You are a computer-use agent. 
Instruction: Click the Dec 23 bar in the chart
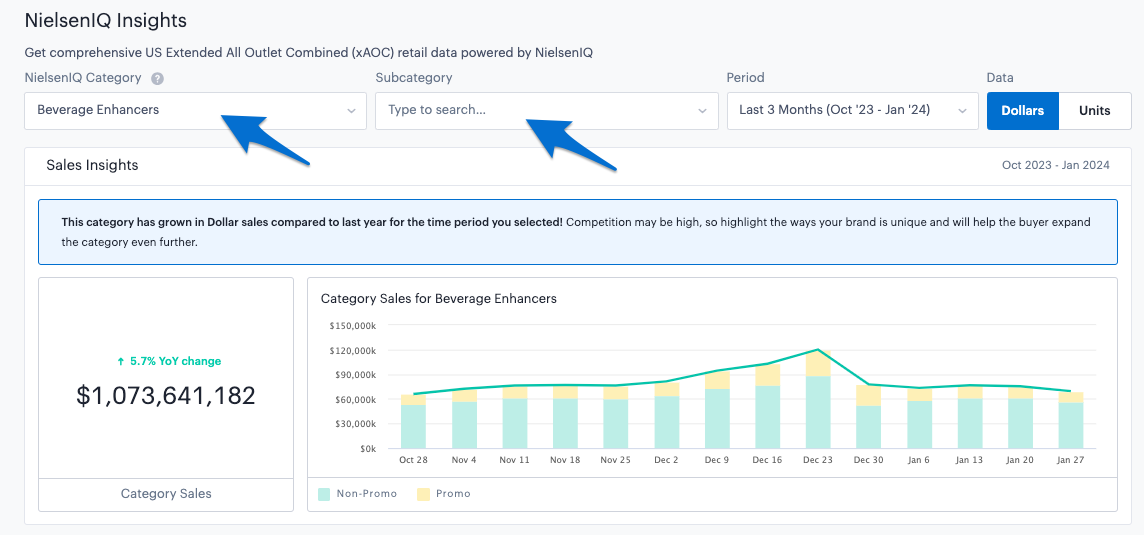coord(819,399)
